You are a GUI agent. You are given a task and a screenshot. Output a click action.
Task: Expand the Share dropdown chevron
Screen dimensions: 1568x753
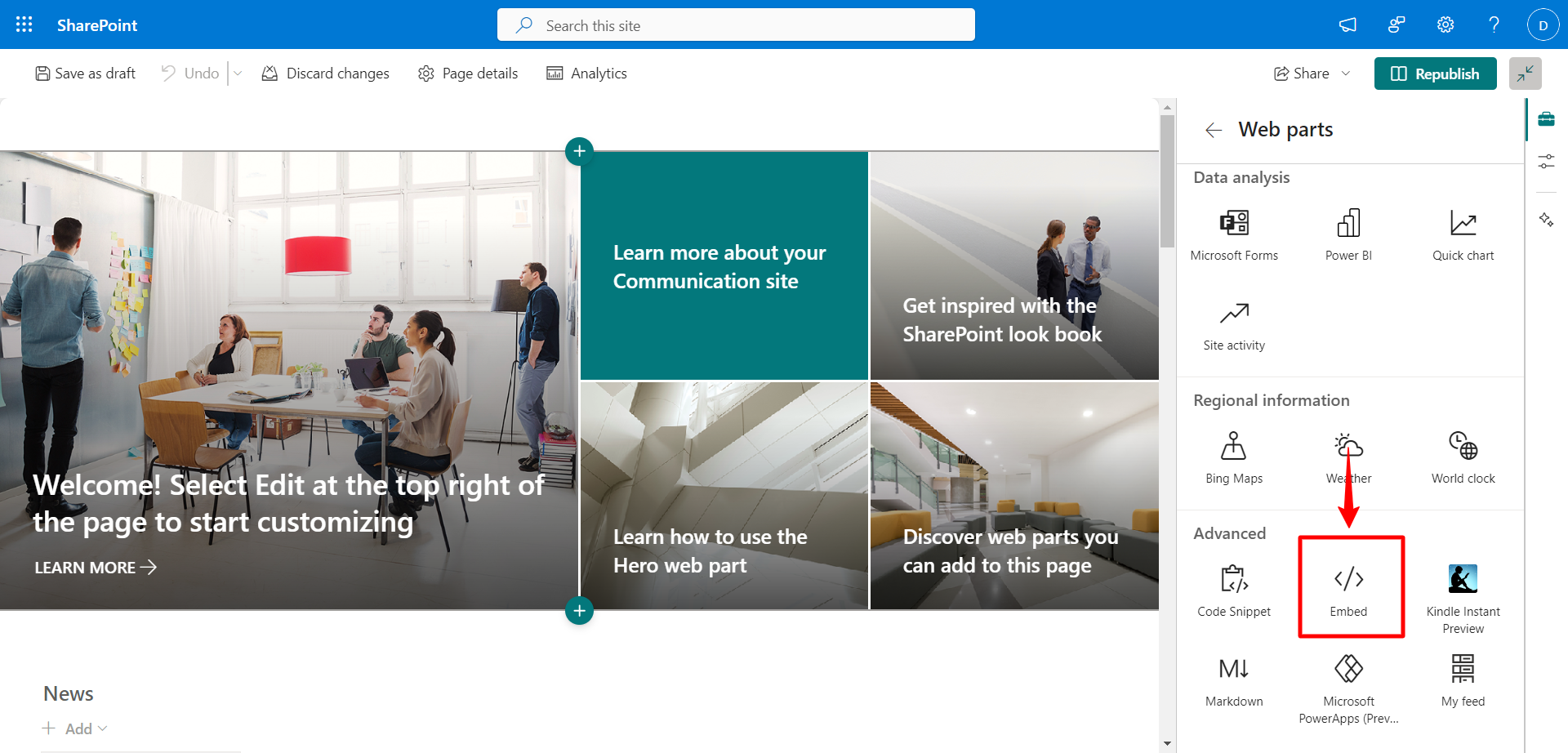pos(1346,74)
